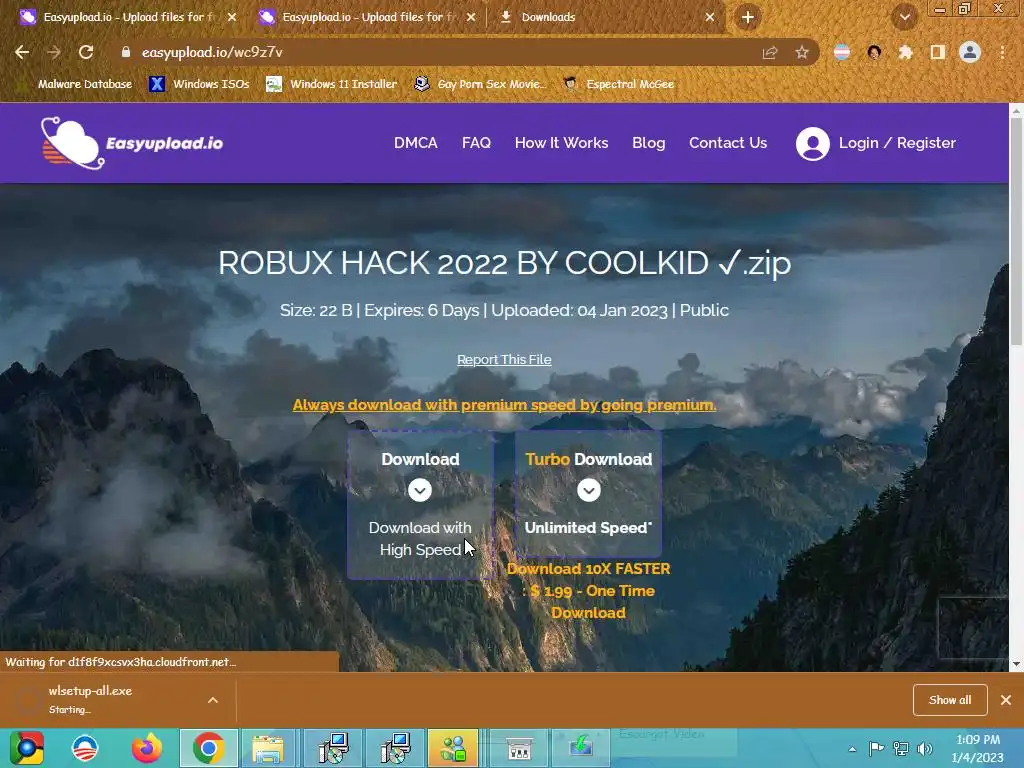Toggle the browser side panel icon
1024x768 pixels.
938,52
